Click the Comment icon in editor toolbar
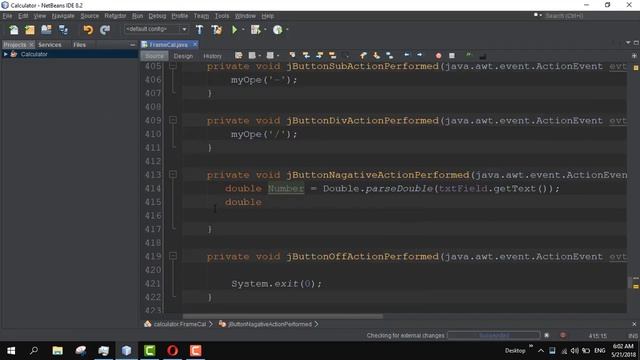Image resolution: width=640 pixels, height=360 pixels. coord(469,55)
